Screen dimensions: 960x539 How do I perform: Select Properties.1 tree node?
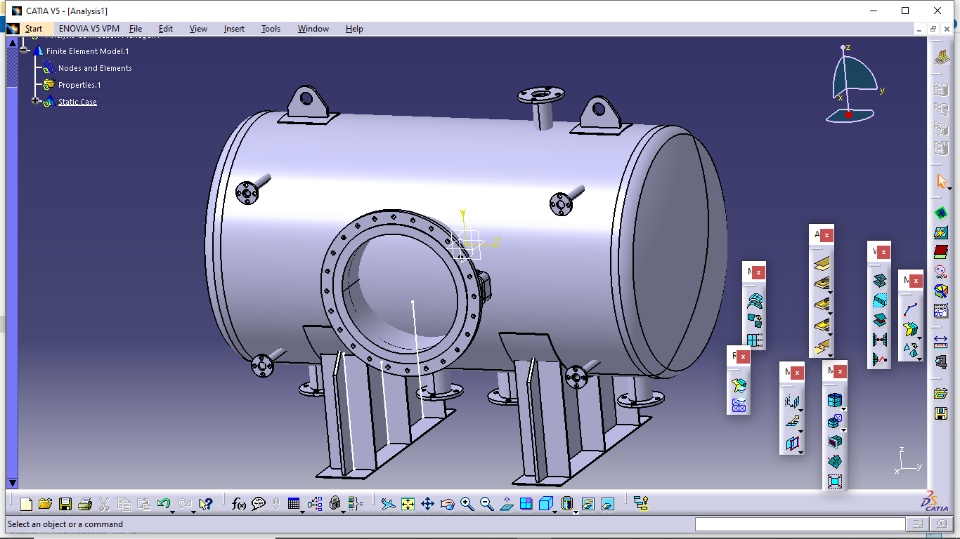[x=80, y=85]
